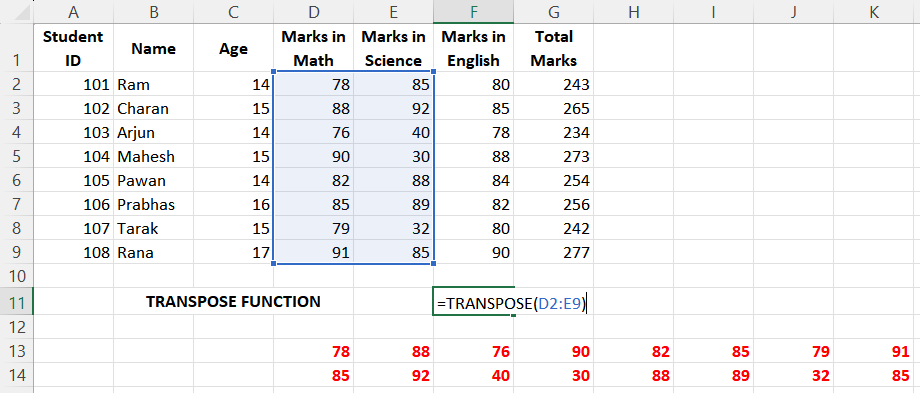
Task: Select the cell containing Ram
Action: (x=154, y=84)
